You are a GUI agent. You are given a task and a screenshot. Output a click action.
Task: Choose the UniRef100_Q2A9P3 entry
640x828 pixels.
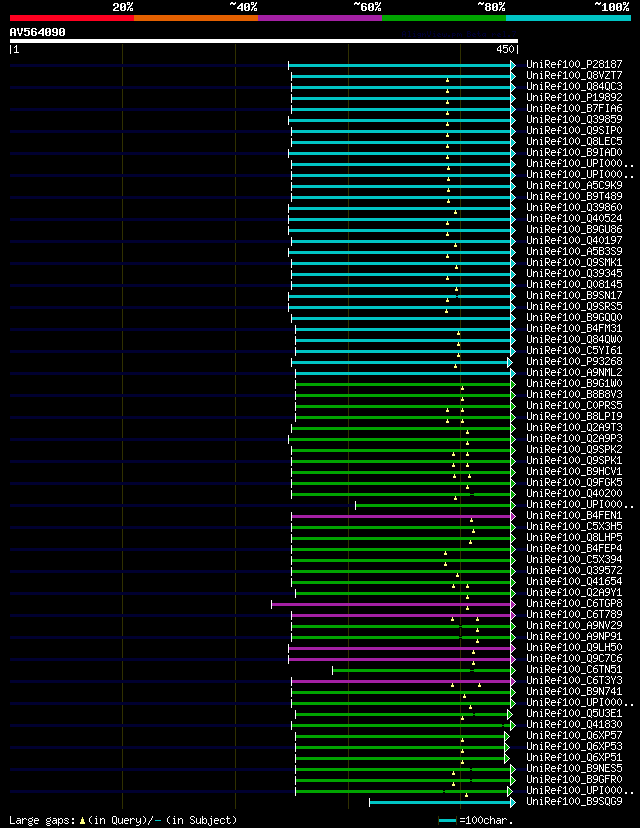574,438
